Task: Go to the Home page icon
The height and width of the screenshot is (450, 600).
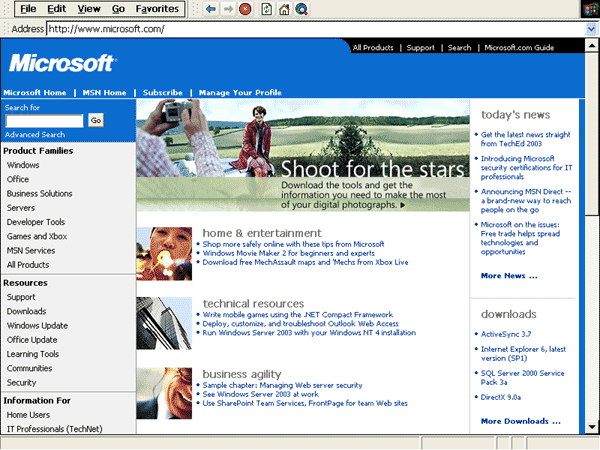Action: [284, 9]
